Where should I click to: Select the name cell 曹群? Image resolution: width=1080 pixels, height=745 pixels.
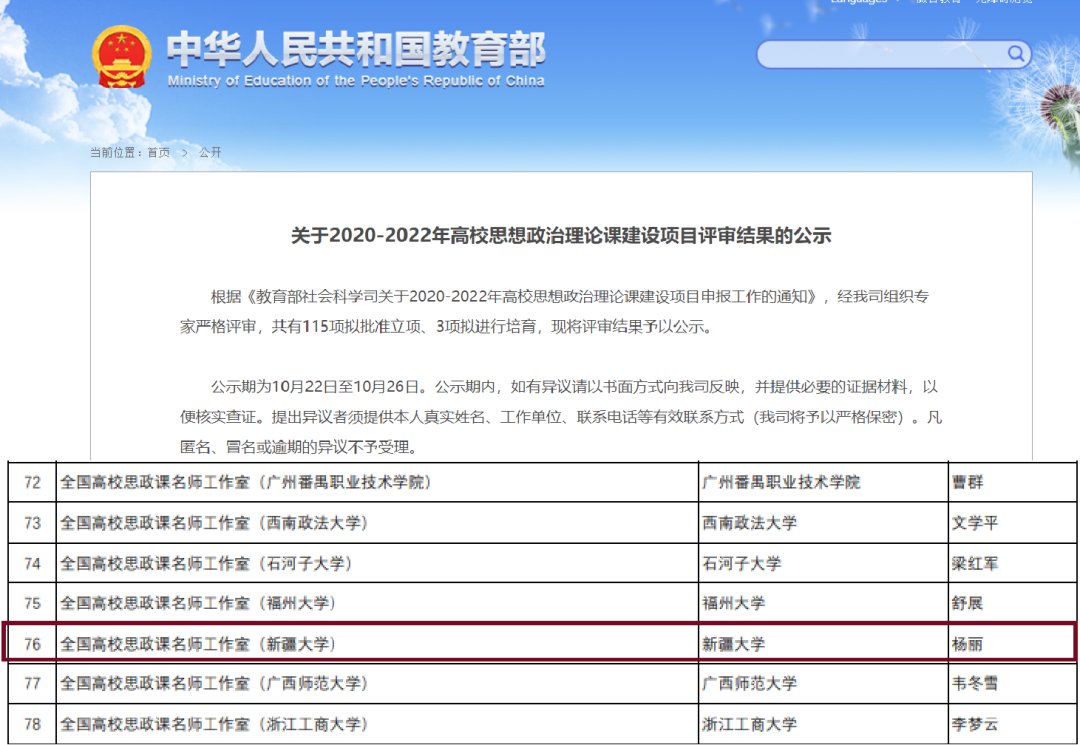tap(968, 483)
